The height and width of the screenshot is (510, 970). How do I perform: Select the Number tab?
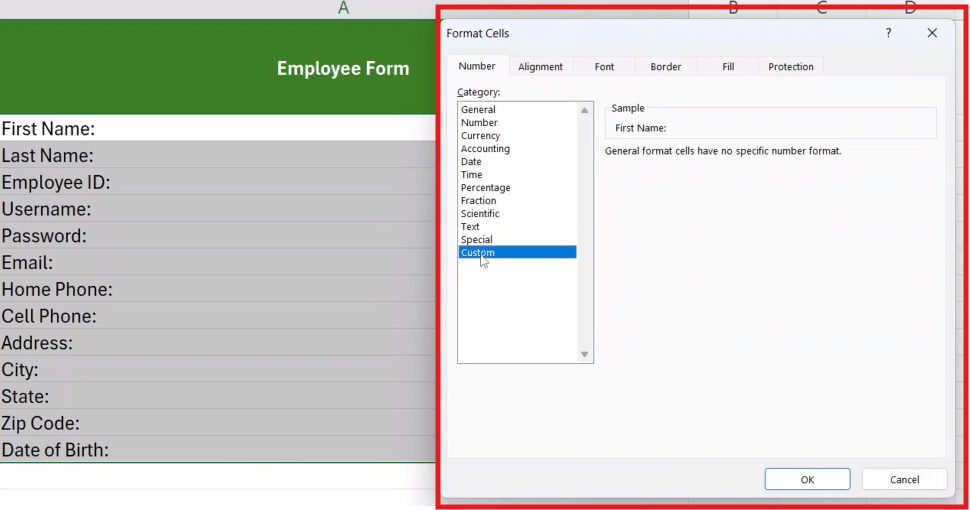coord(477,66)
